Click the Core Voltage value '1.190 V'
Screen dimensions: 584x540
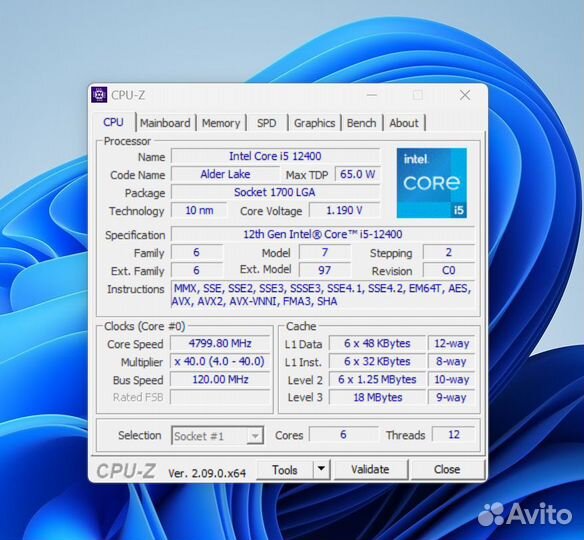(x=345, y=210)
